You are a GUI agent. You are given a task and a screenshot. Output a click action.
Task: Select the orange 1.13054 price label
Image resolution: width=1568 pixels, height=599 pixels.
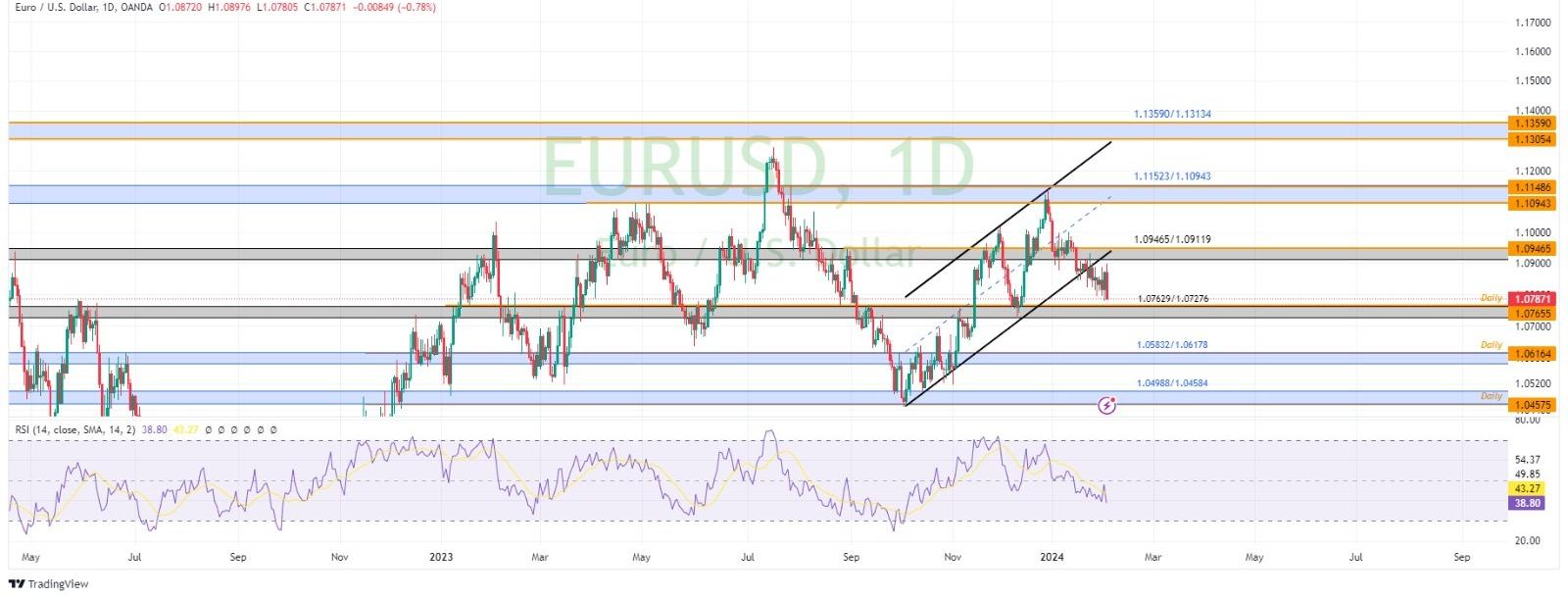[1531, 140]
